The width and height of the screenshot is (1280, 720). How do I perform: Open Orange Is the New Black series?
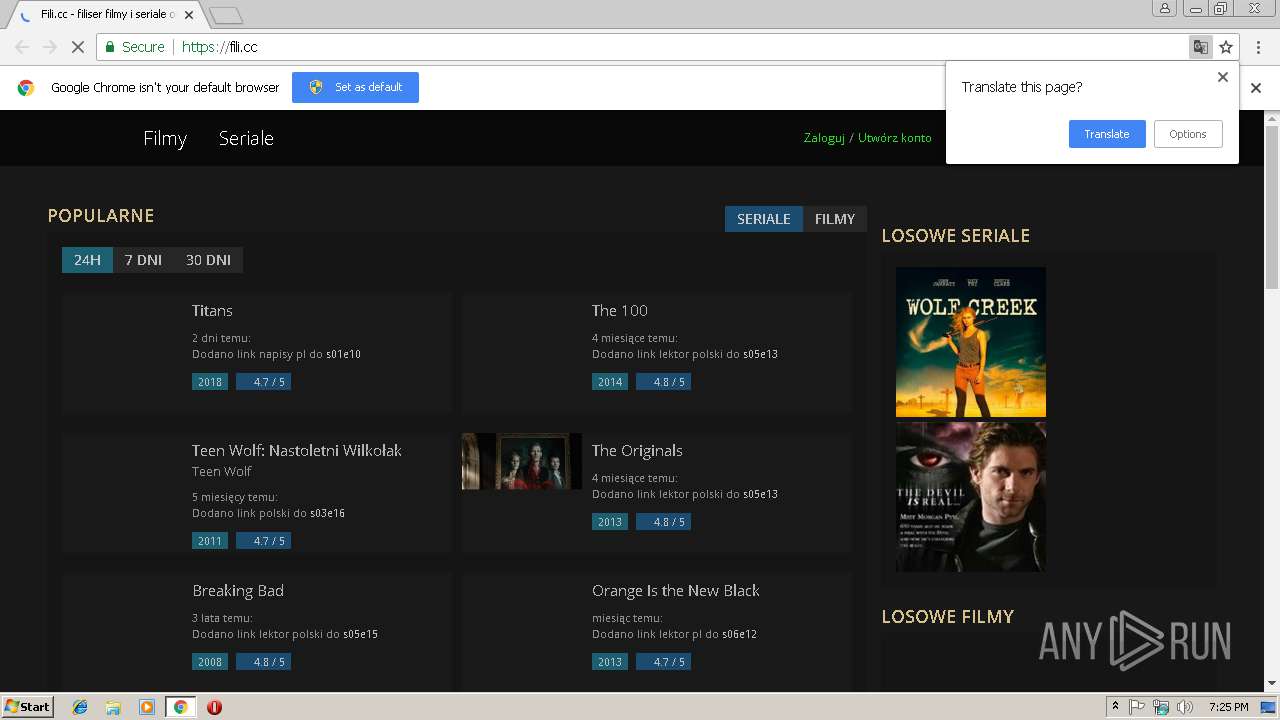(x=676, y=591)
